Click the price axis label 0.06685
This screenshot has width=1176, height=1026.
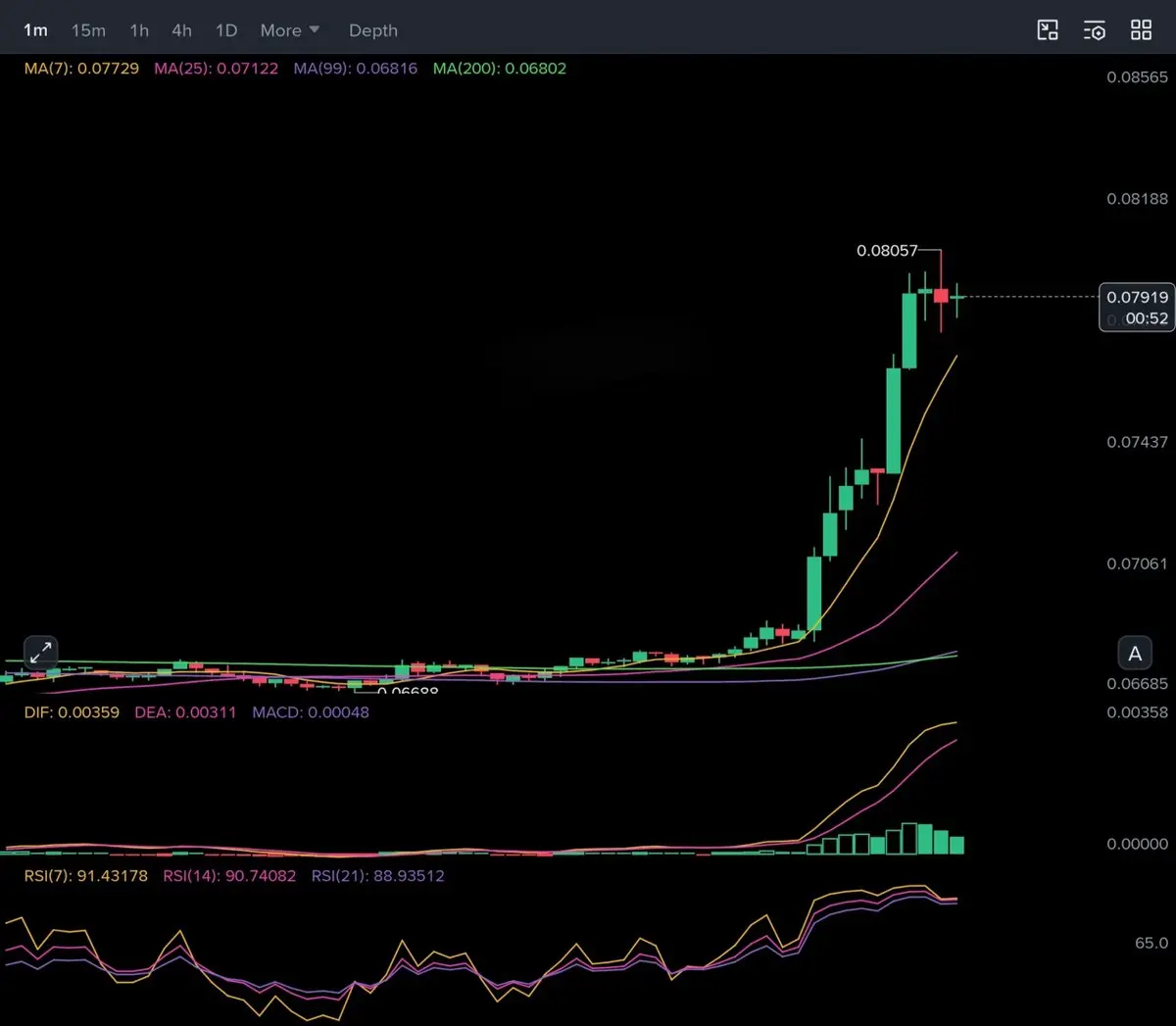[x=1137, y=684]
